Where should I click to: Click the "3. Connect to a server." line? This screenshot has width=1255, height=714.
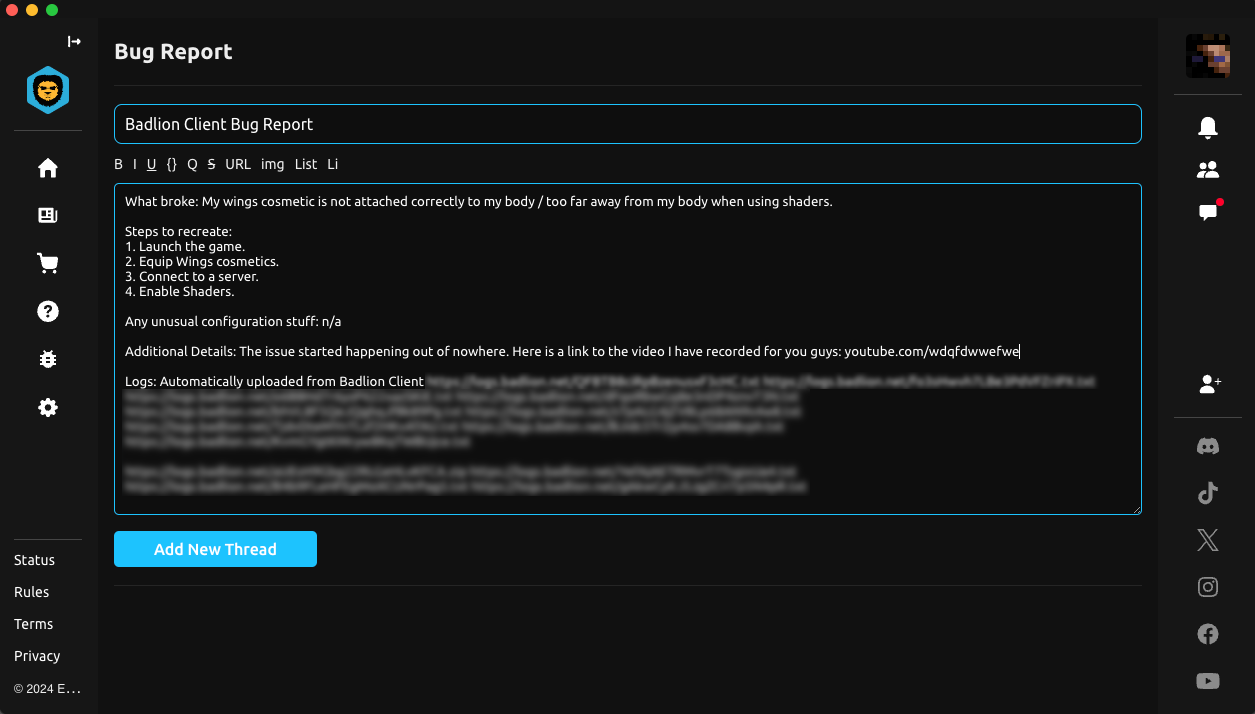tap(192, 277)
